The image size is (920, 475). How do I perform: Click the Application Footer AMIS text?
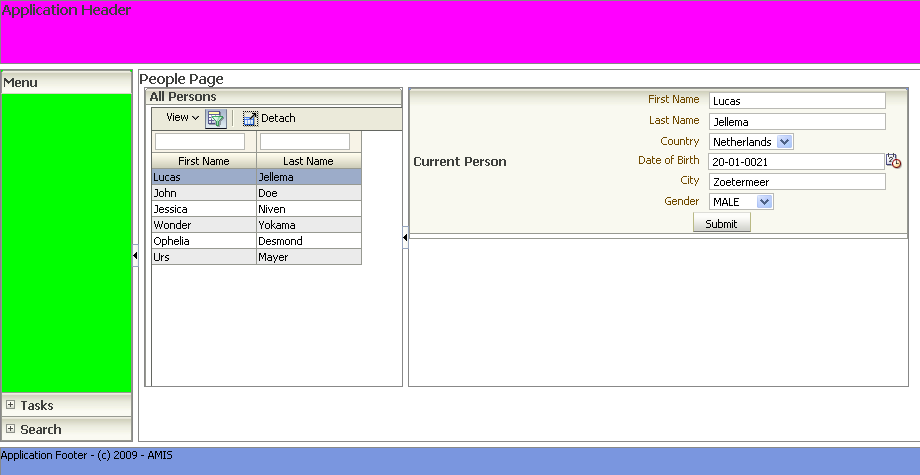[86, 455]
